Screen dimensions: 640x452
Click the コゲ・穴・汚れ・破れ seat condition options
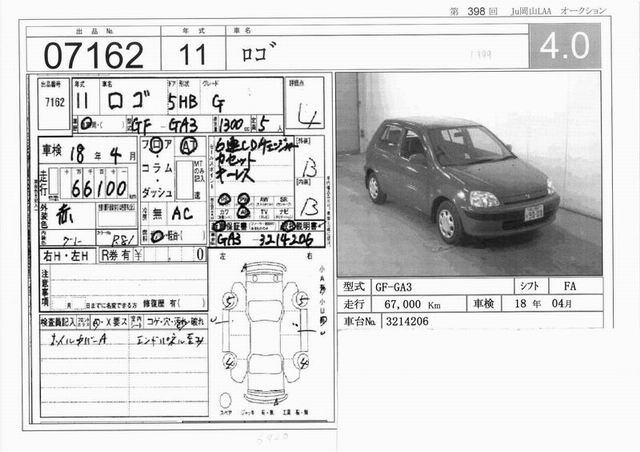[x=175, y=322]
